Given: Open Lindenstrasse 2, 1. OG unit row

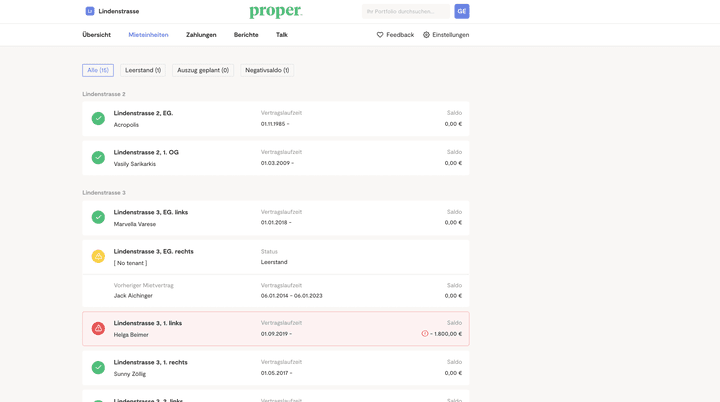Looking at the screenshot, I should click(275, 157).
